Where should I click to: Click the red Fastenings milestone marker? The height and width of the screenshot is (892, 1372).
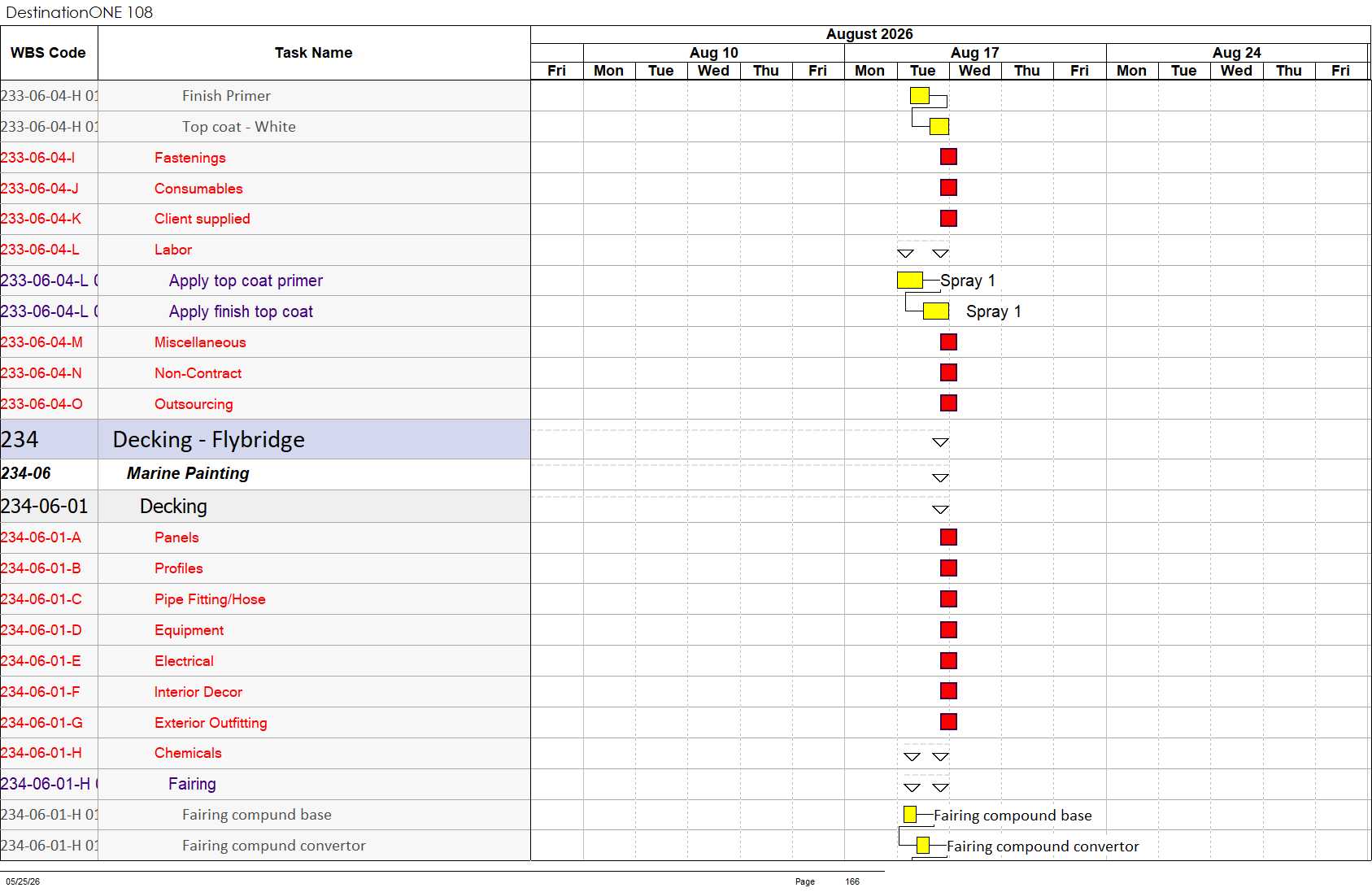948,157
